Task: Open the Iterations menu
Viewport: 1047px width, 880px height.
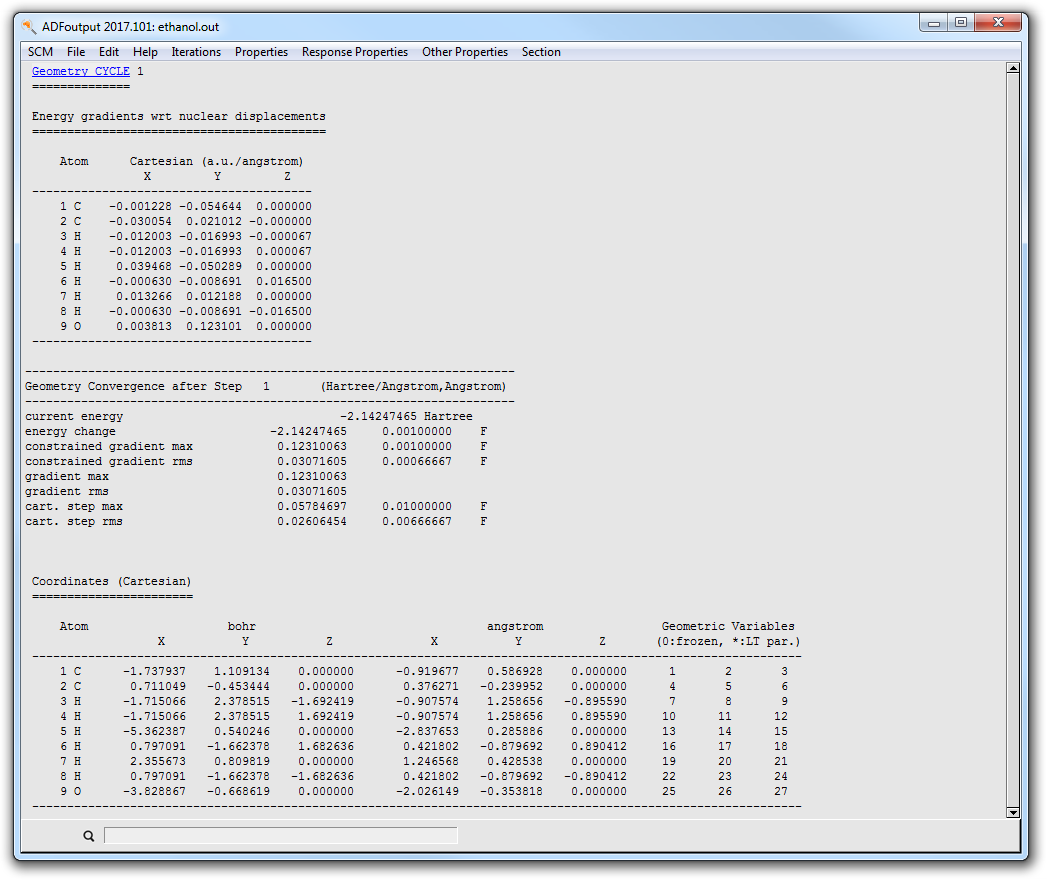Action: [x=196, y=52]
